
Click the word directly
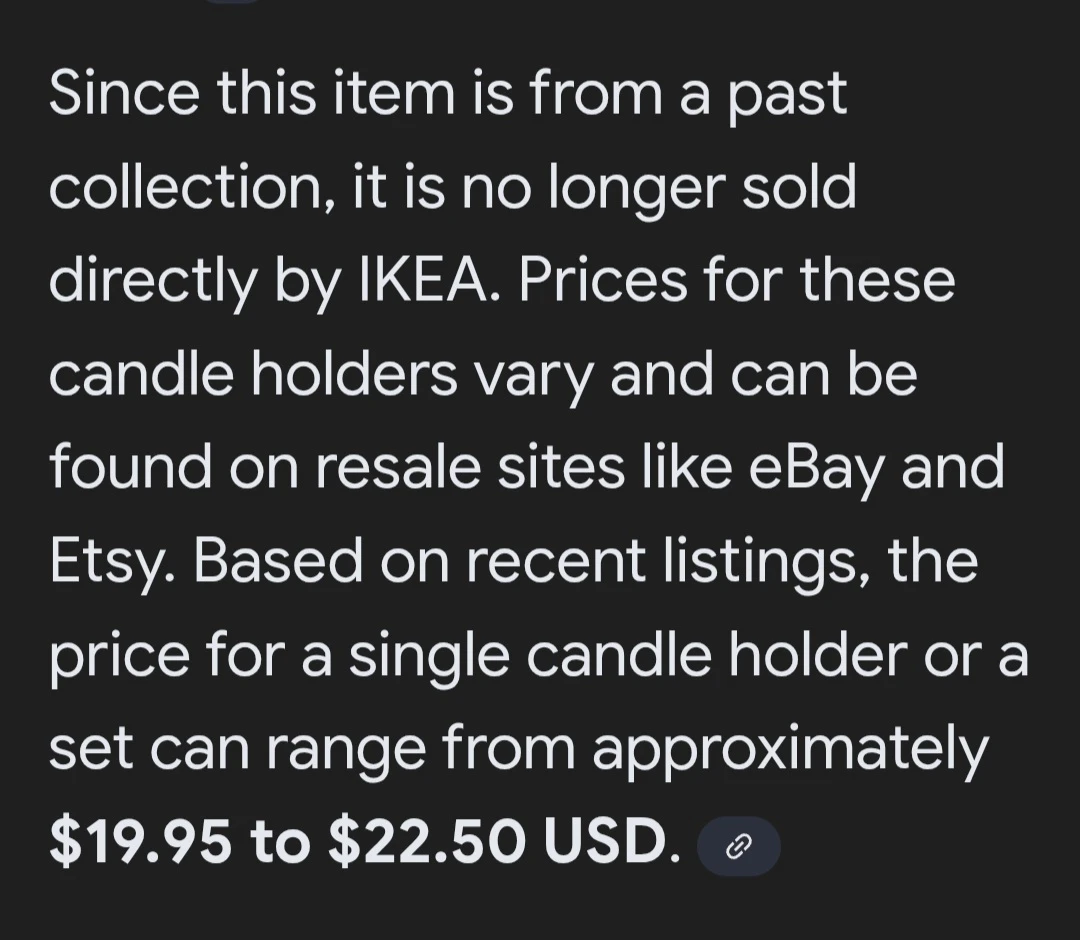point(152,281)
